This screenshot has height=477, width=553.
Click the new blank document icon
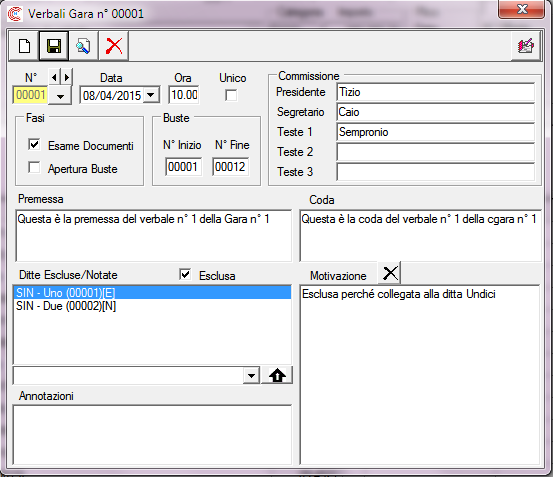24,46
